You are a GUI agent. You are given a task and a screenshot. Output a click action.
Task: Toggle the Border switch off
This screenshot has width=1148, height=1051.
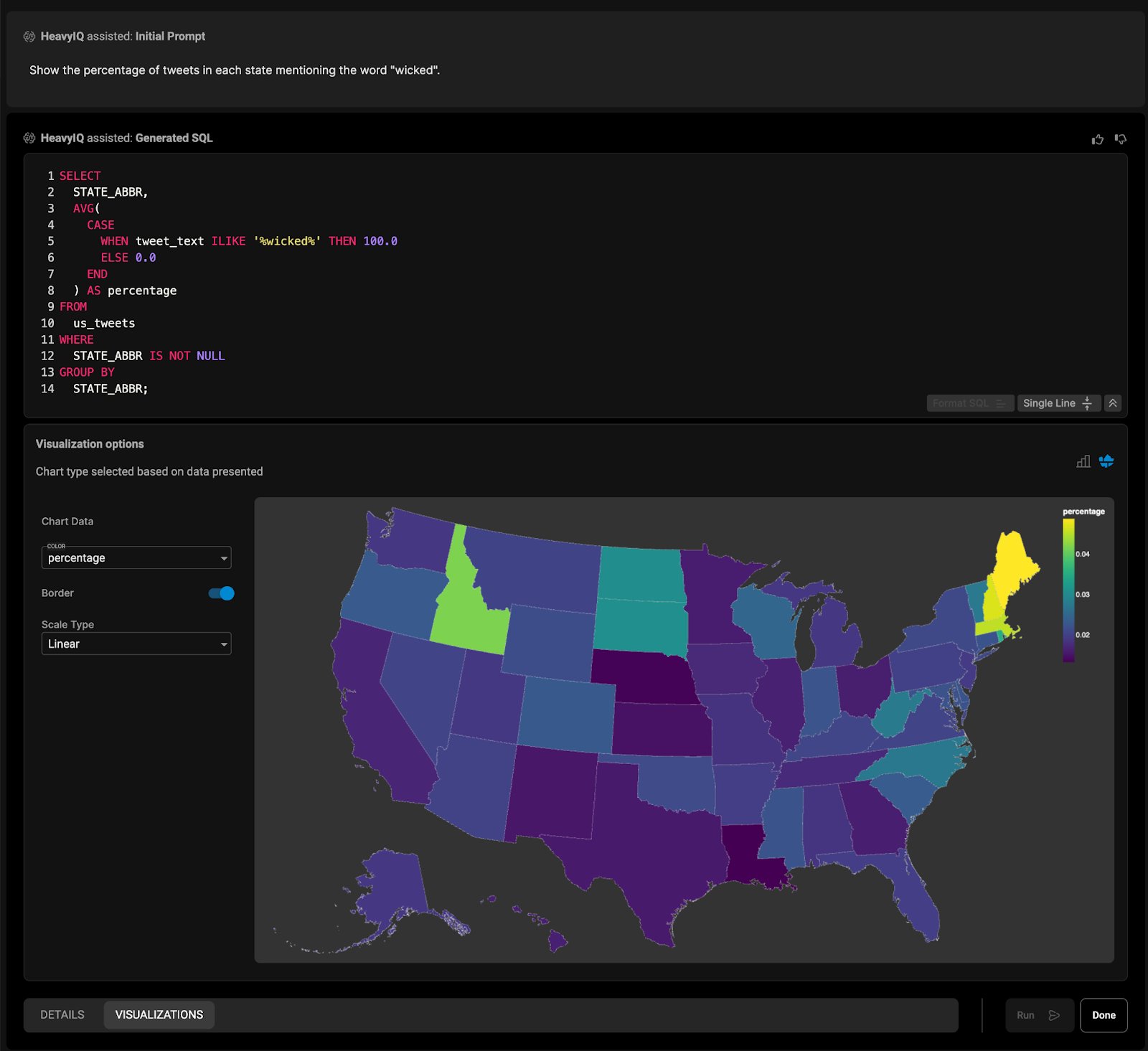[x=222, y=593]
